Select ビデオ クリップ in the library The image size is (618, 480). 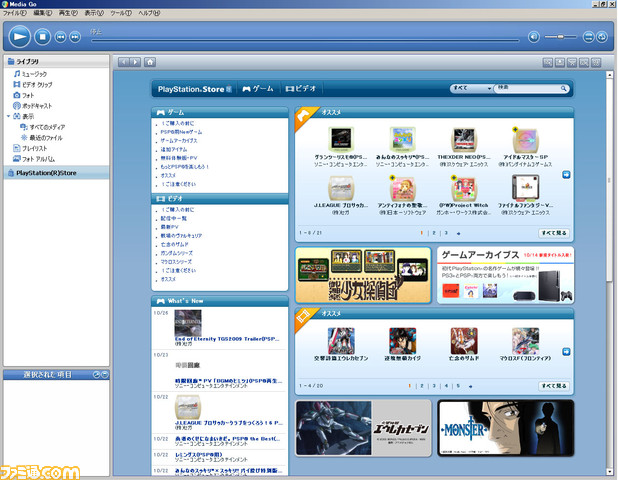point(33,84)
